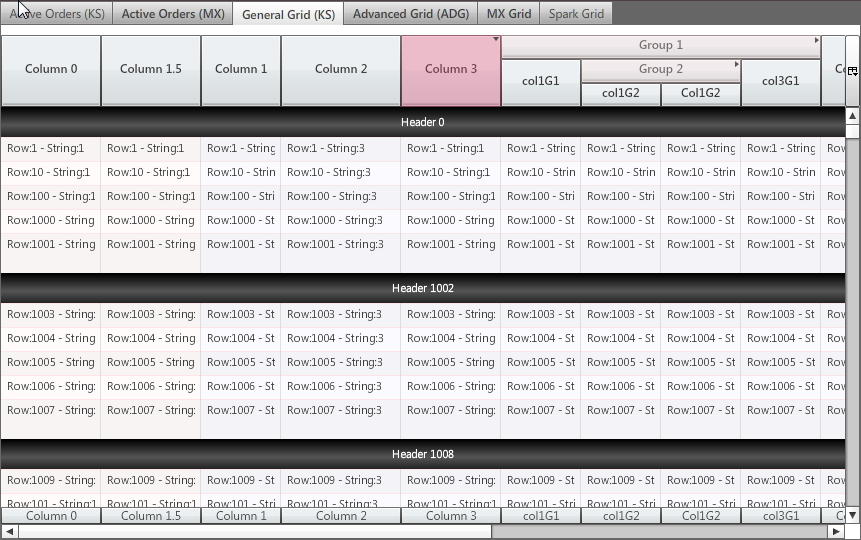
Task: Select Row:1005 cell under Column 2
Action: [x=340, y=362]
